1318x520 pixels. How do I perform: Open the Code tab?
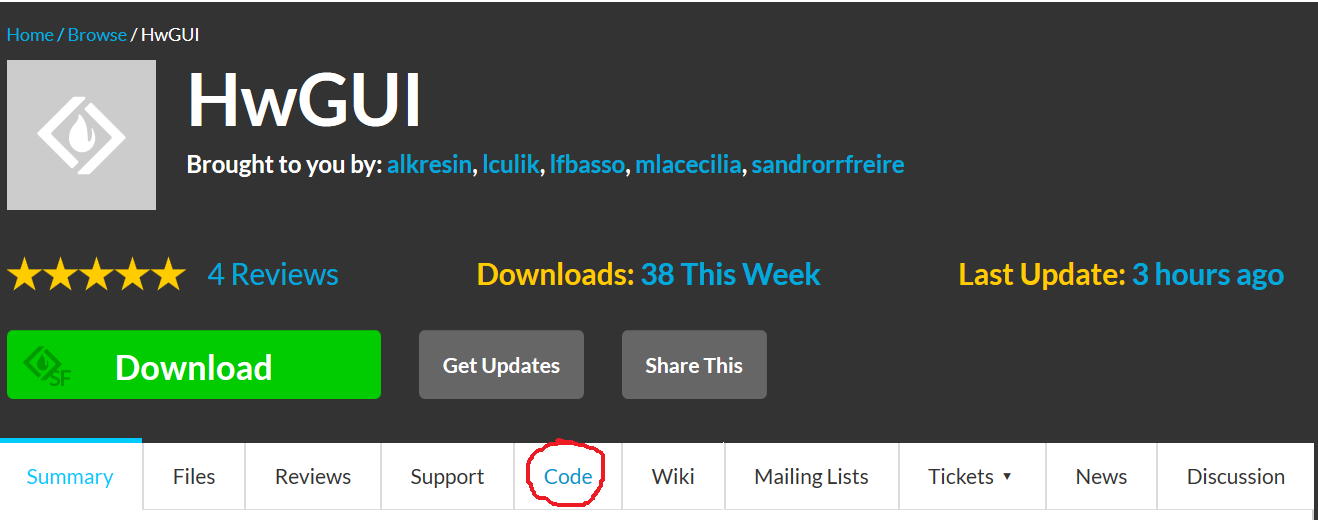click(x=568, y=477)
